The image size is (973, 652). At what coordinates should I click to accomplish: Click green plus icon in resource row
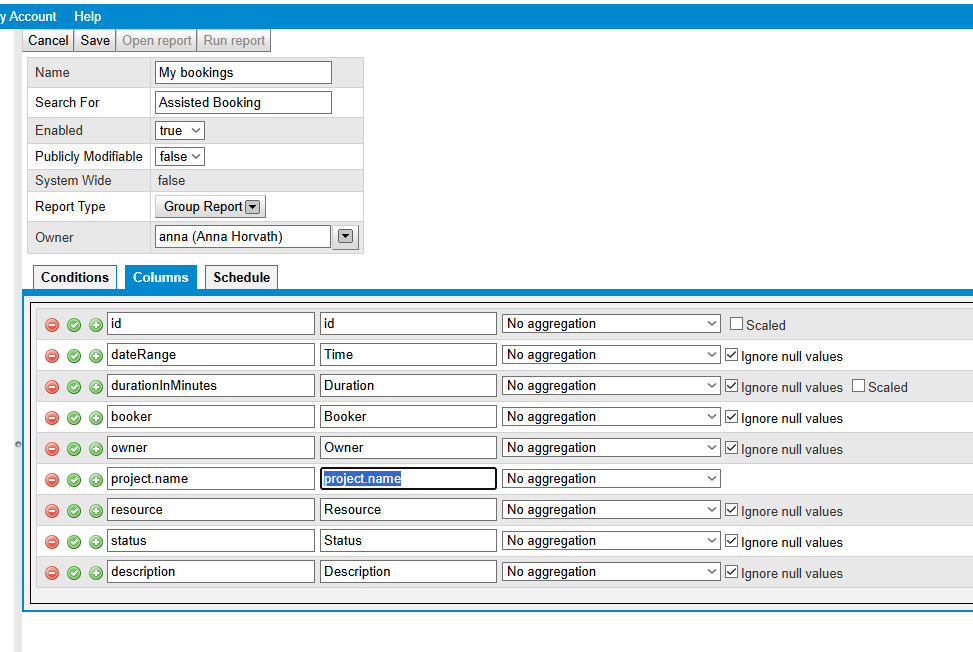coord(96,511)
